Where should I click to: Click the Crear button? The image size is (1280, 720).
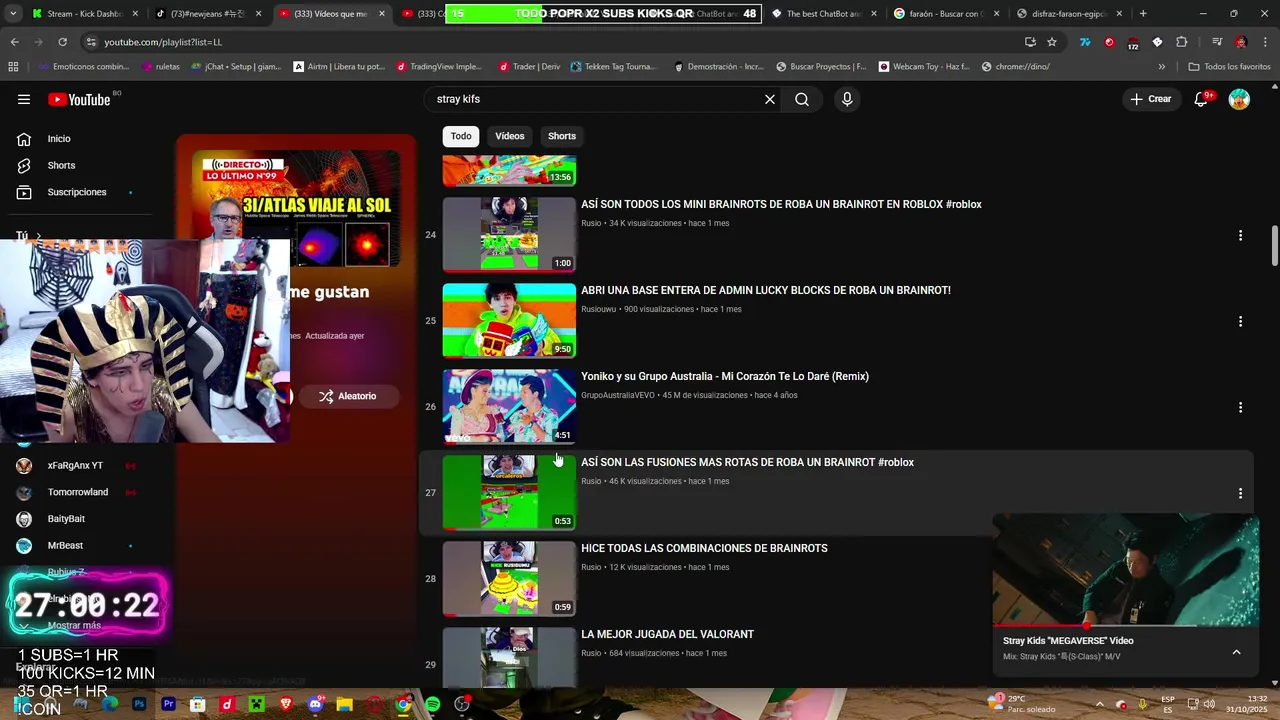pyautogui.click(x=1150, y=99)
